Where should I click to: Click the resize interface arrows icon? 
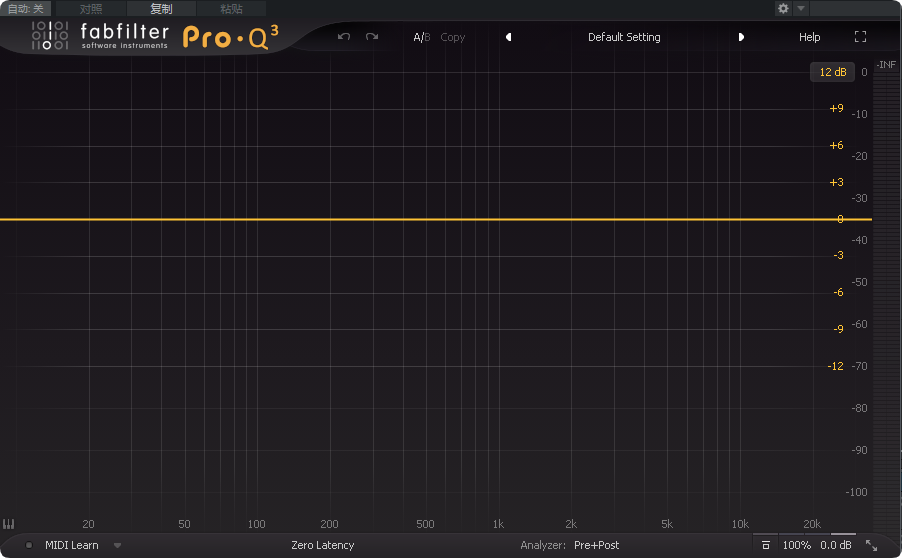(x=872, y=545)
